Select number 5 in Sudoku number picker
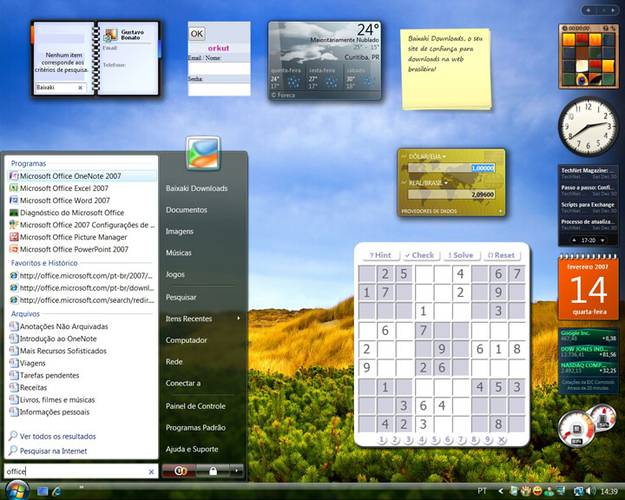This screenshot has width=625, height=500. (x=435, y=439)
